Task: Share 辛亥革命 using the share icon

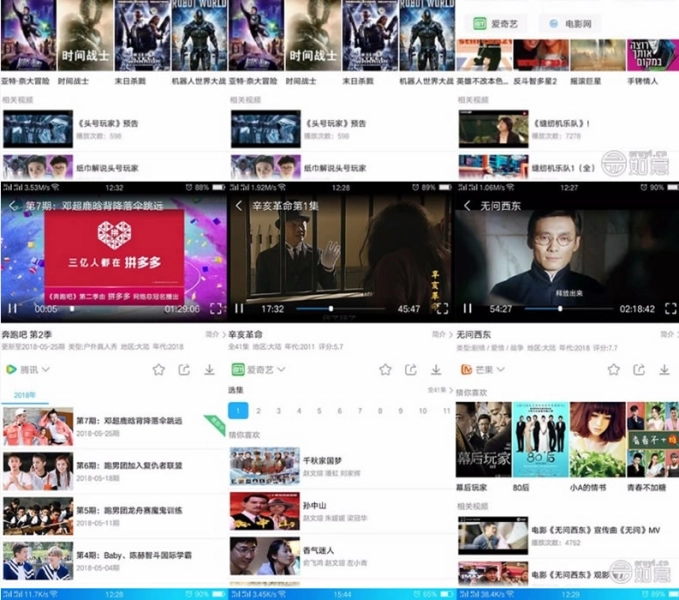Action: pyautogui.click(x=411, y=370)
